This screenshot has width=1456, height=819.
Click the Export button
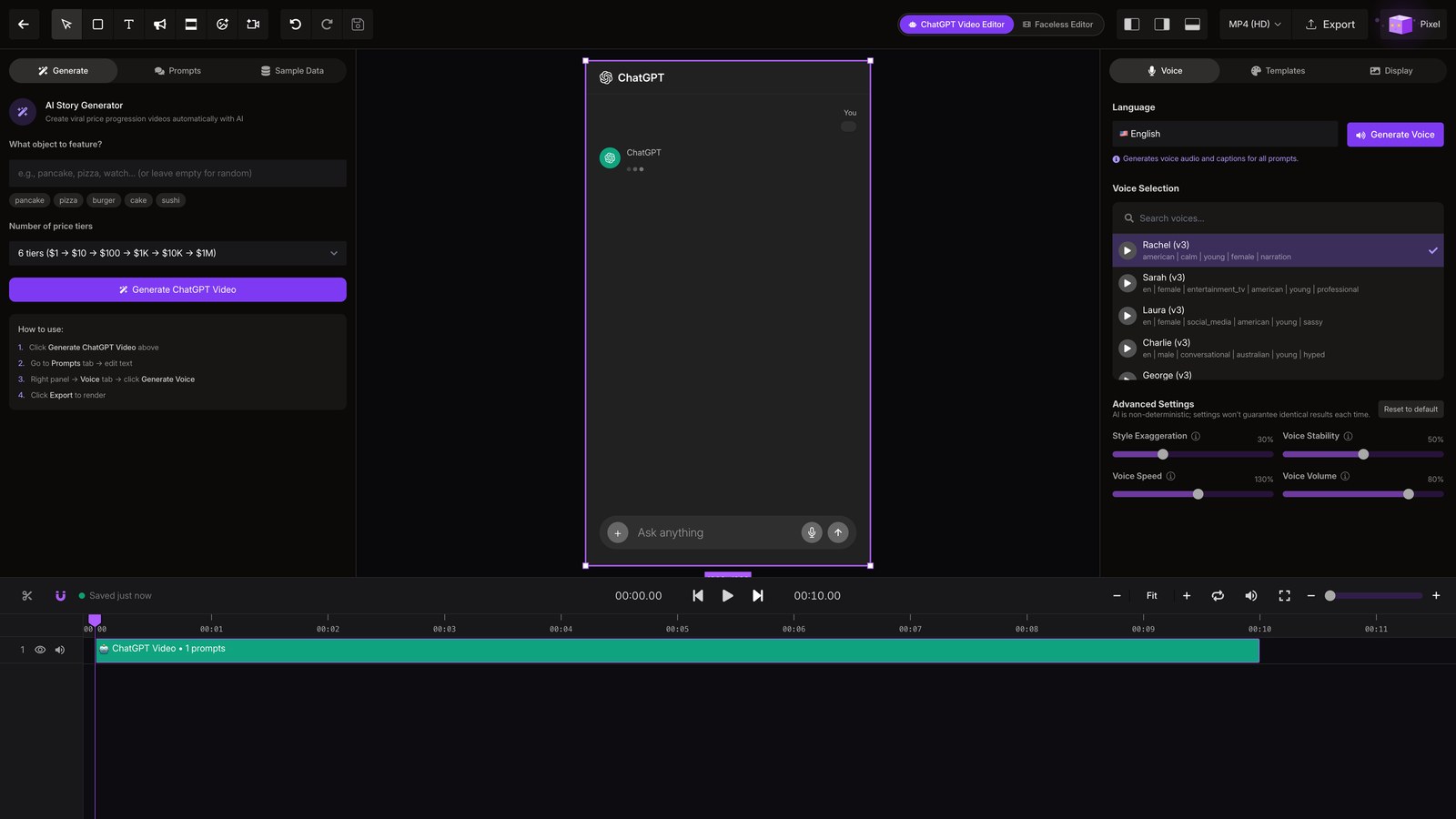pos(1330,25)
